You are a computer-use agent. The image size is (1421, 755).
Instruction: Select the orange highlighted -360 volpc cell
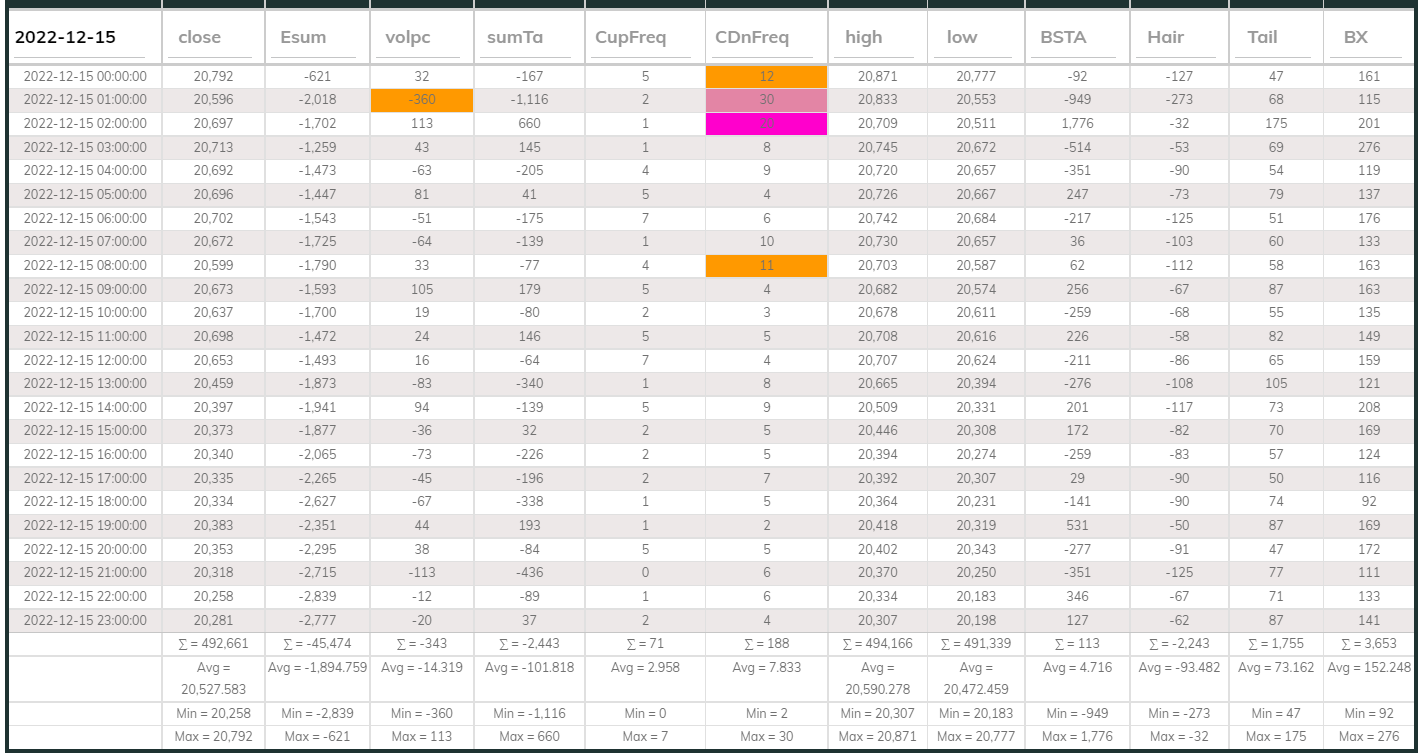point(419,100)
